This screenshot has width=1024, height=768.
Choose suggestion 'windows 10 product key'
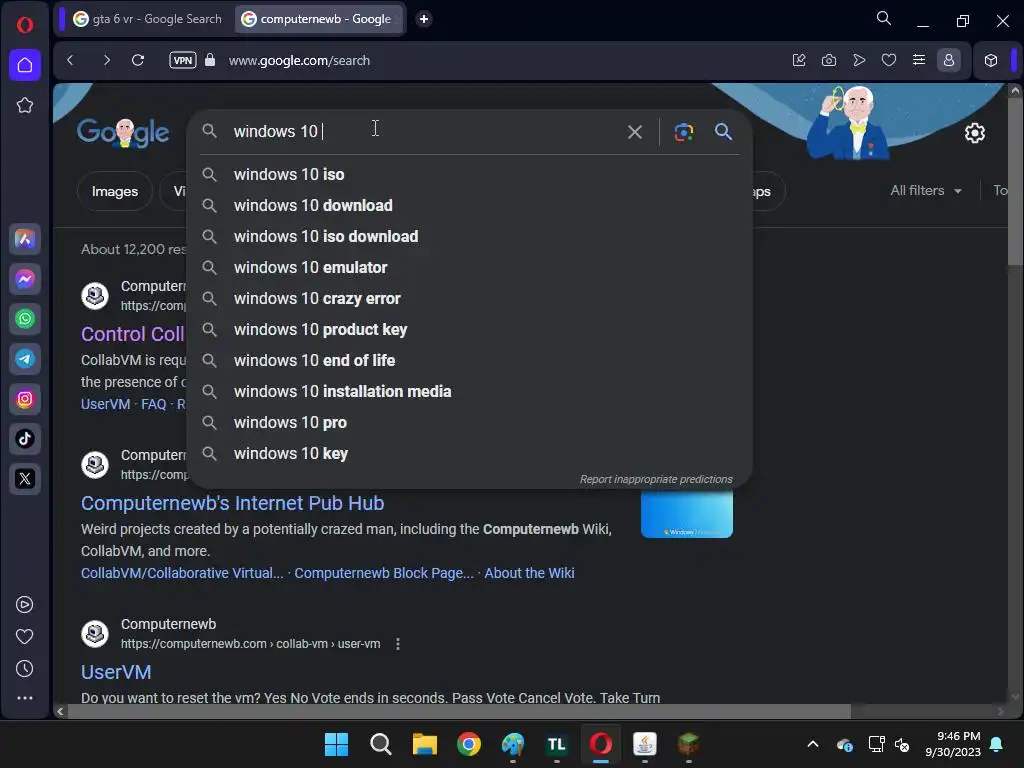click(470, 330)
